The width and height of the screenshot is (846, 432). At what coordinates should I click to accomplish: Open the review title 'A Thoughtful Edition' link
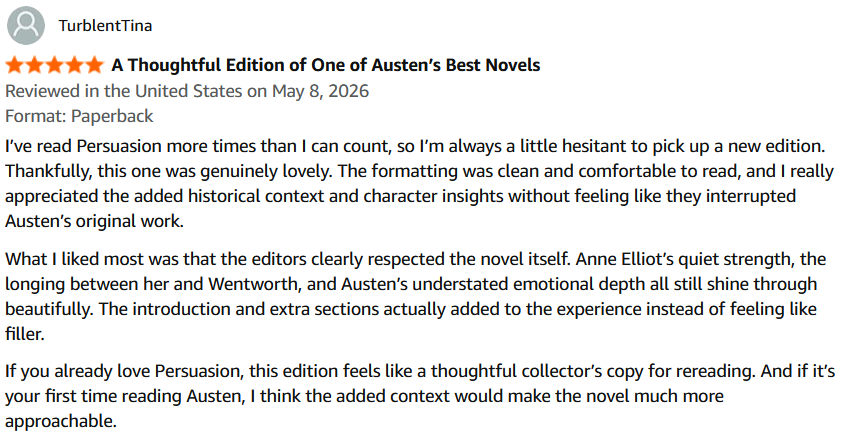326,65
